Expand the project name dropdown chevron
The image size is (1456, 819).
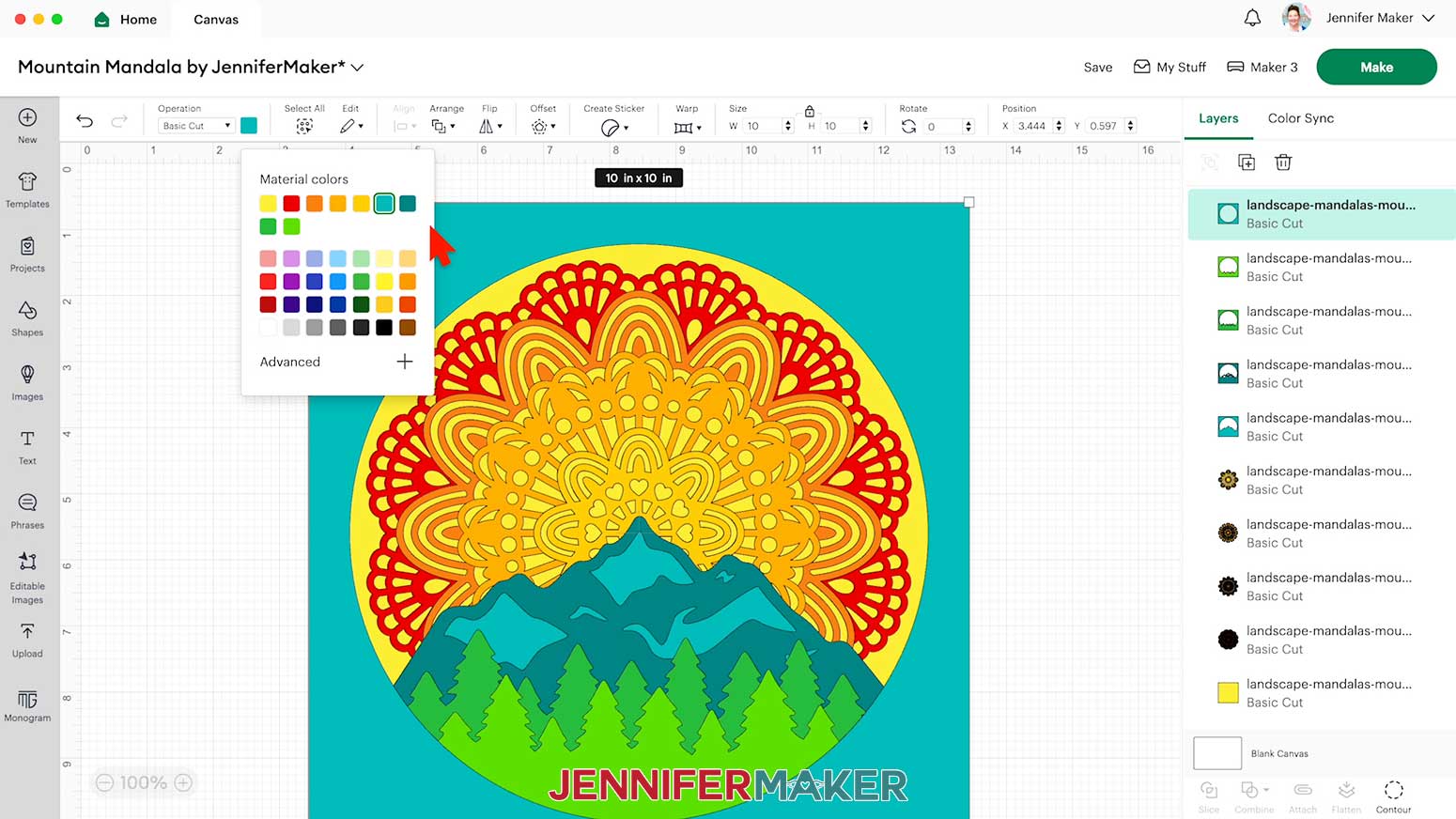tap(357, 68)
